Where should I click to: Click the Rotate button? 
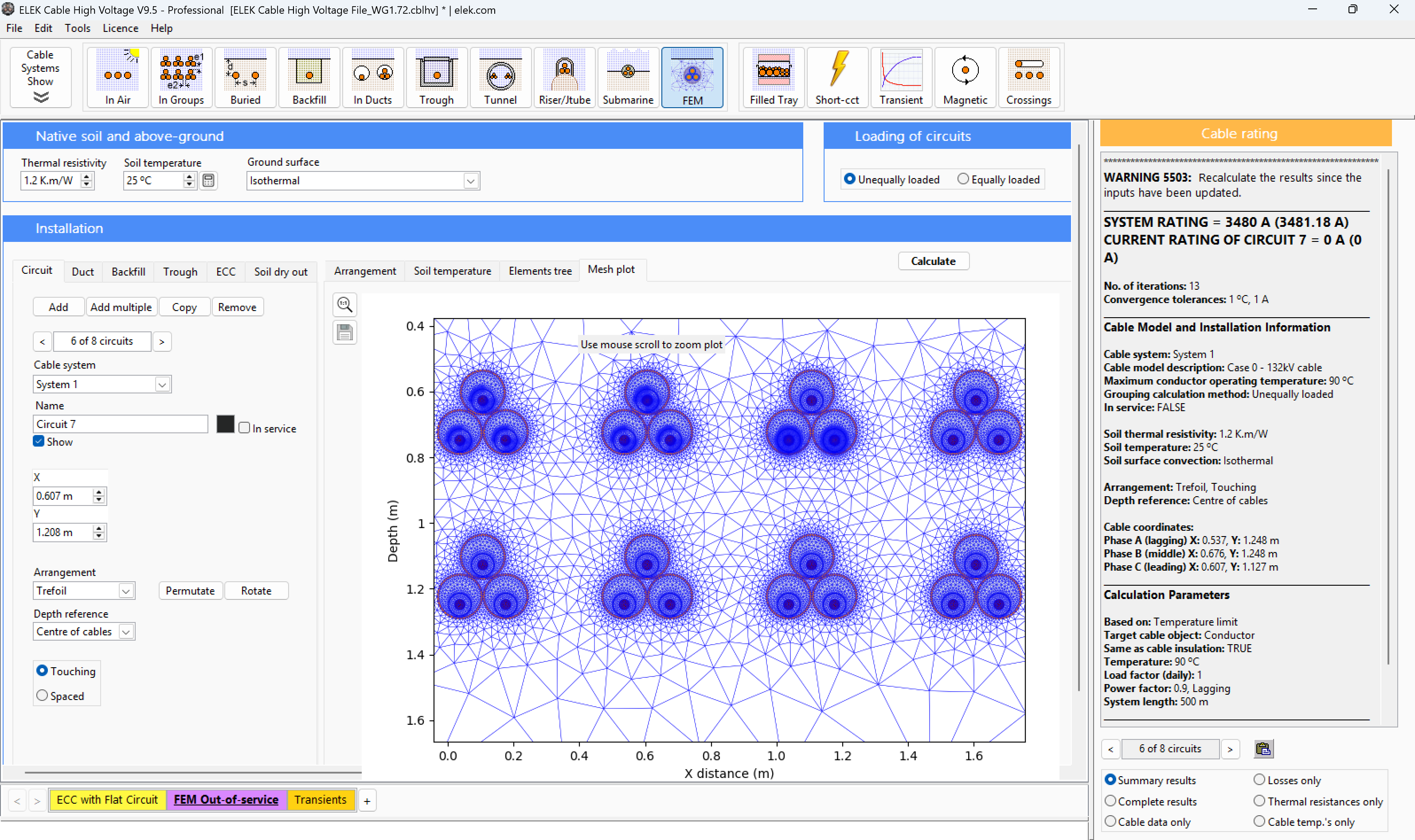click(256, 591)
